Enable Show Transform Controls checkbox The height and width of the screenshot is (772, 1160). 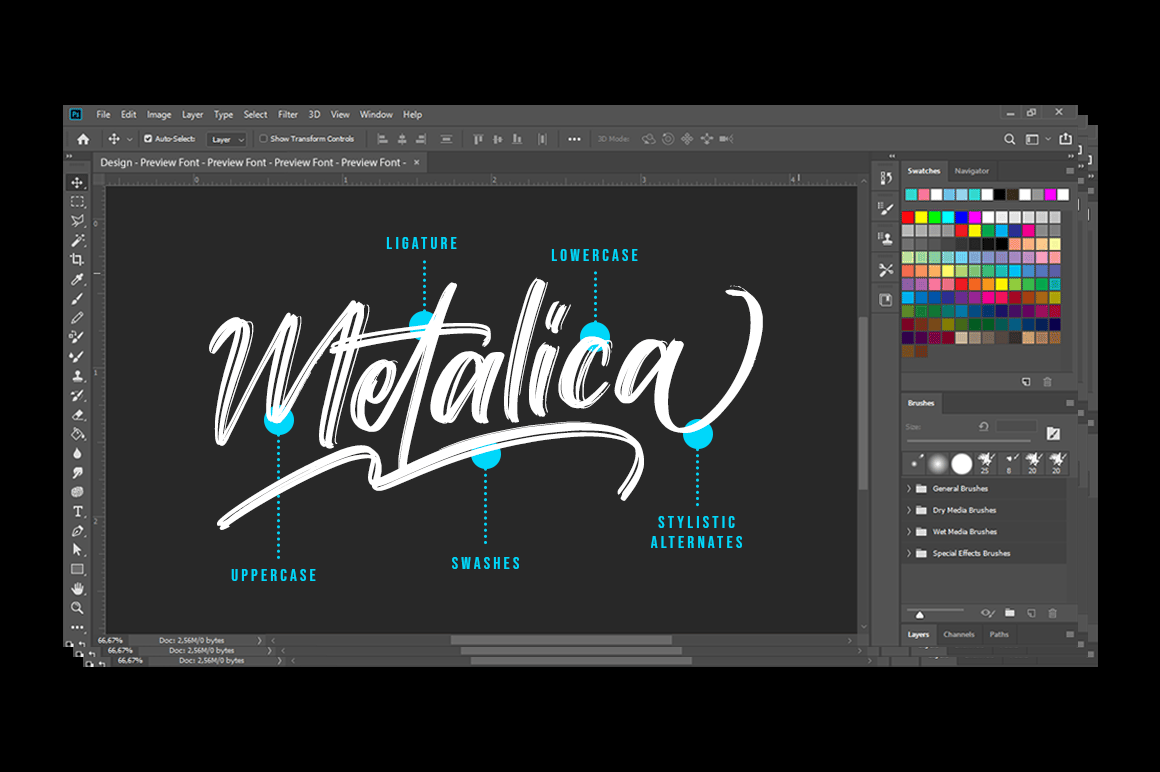(x=263, y=139)
